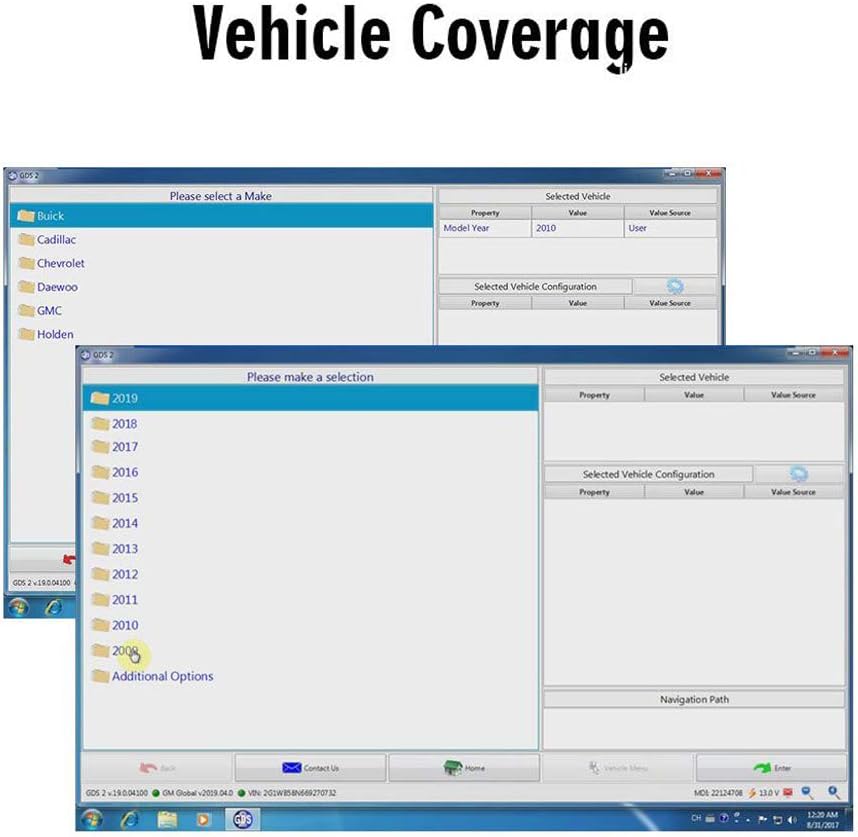Open the Additional Options folder

[310, 676]
